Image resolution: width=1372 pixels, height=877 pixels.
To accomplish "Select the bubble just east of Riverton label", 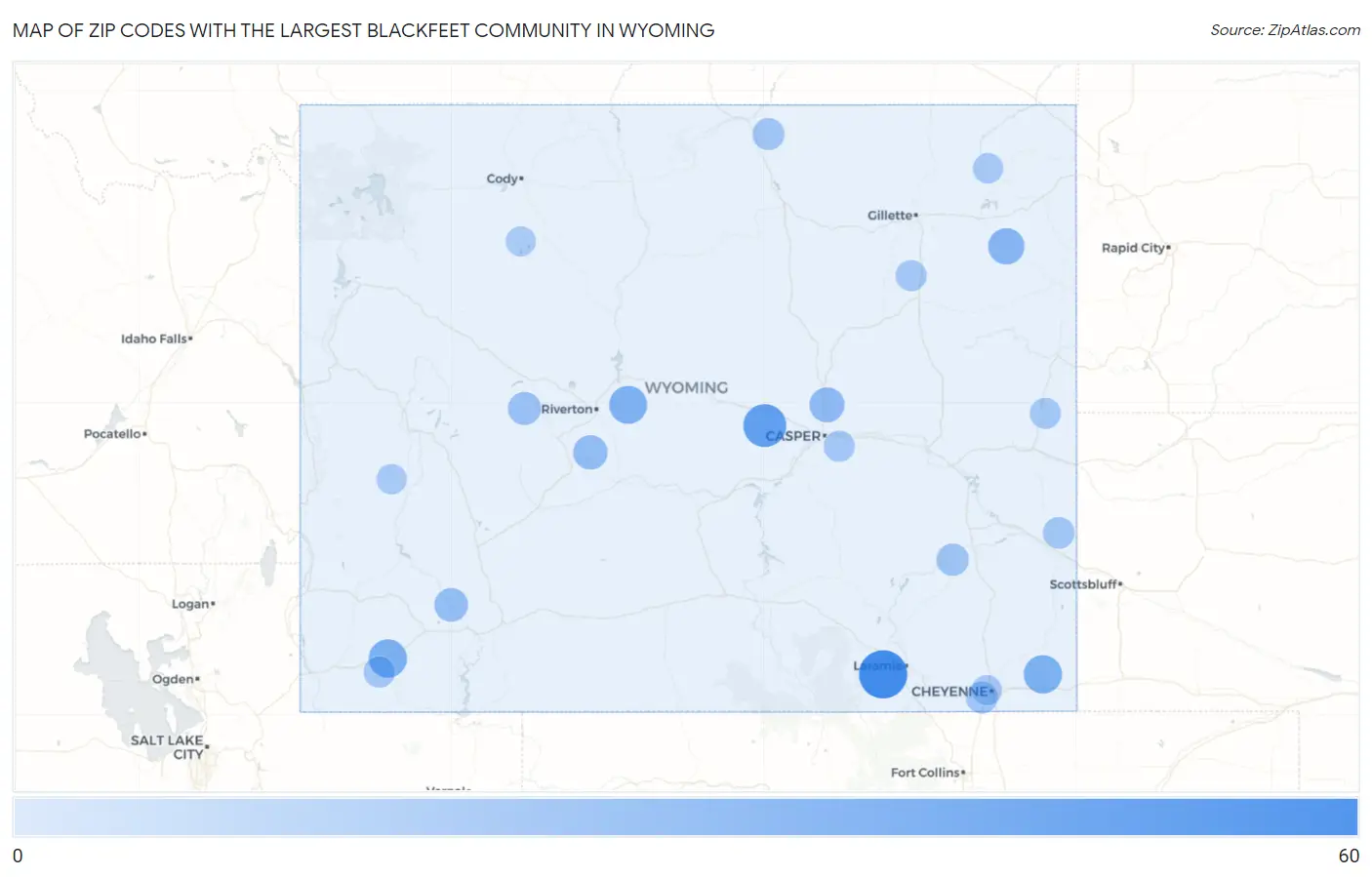I will coord(627,404).
